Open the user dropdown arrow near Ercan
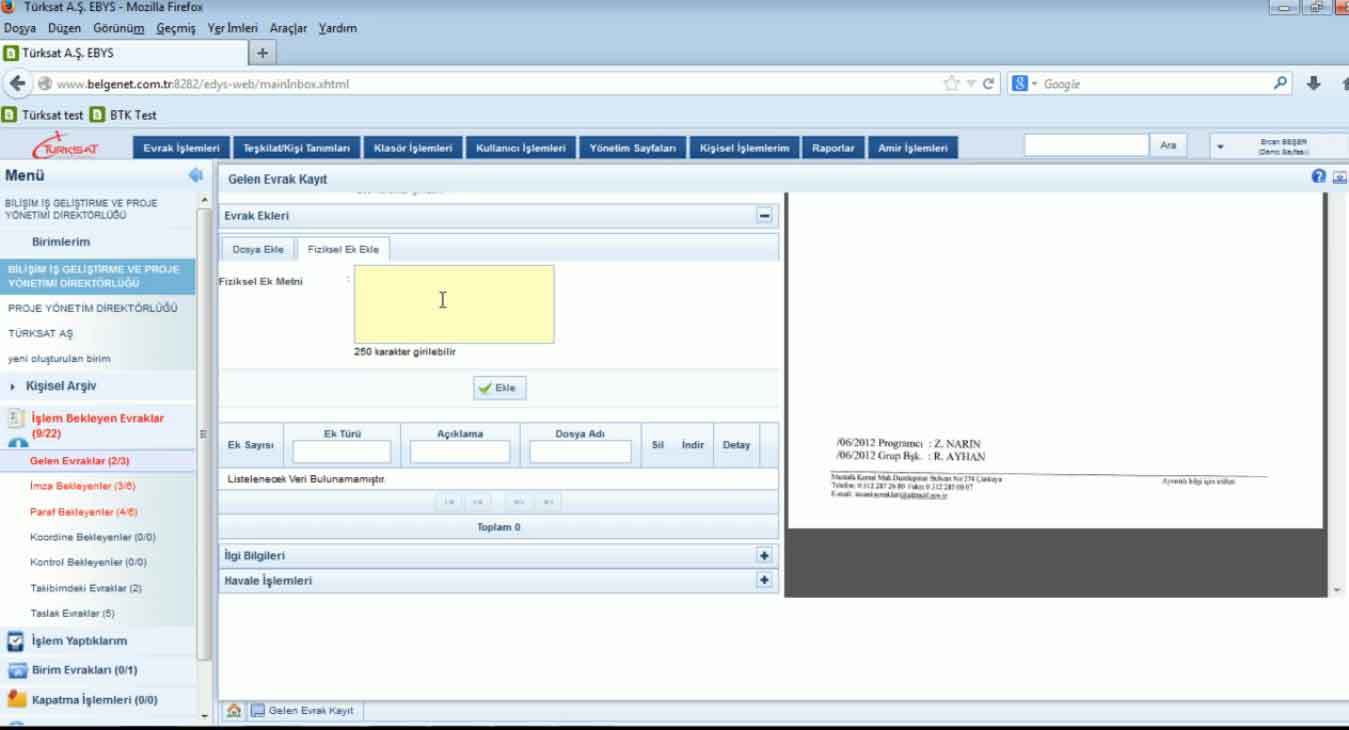The image size is (1349, 730). pyautogui.click(x=1220, y=147)
